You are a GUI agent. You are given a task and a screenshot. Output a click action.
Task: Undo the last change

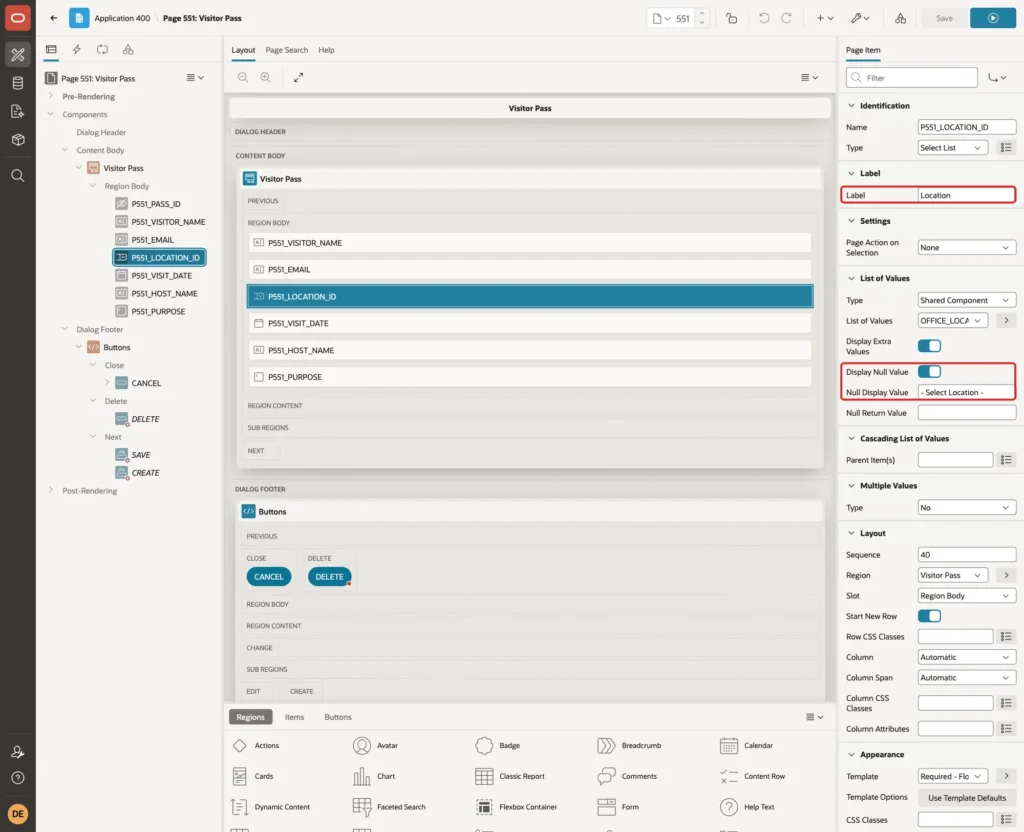(x=763, y=18)
